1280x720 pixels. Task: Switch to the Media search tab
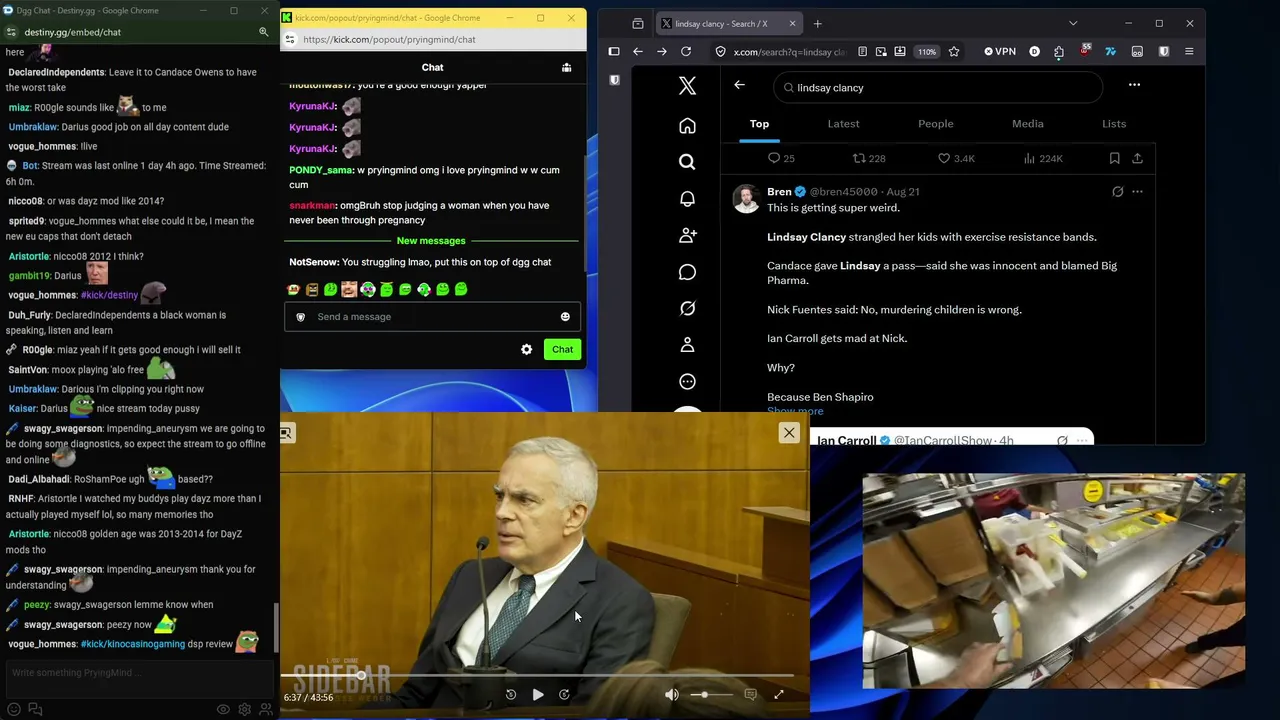coord(1027,124)
